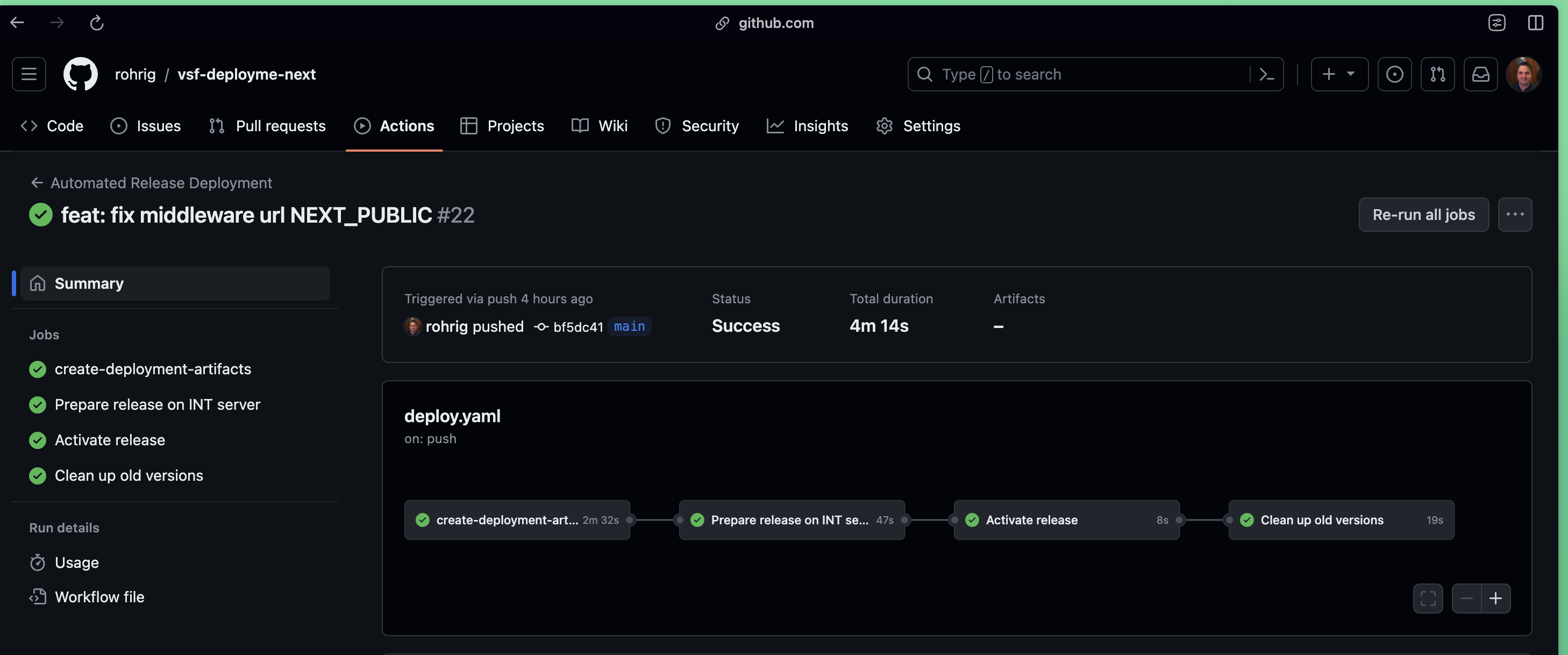Open the repository Settings tab

[918, 126]
